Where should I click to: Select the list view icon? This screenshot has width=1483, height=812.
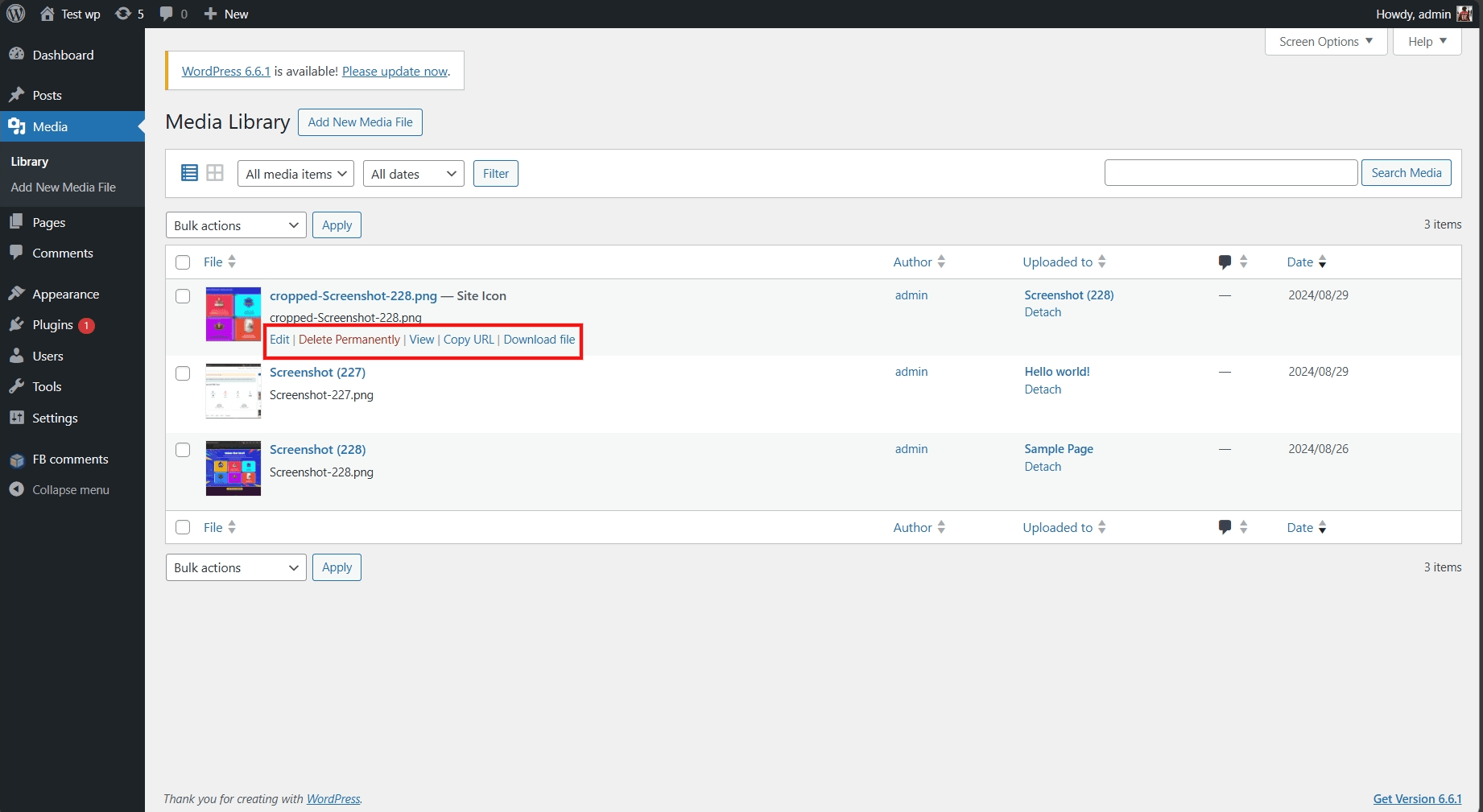coord(190,172)
